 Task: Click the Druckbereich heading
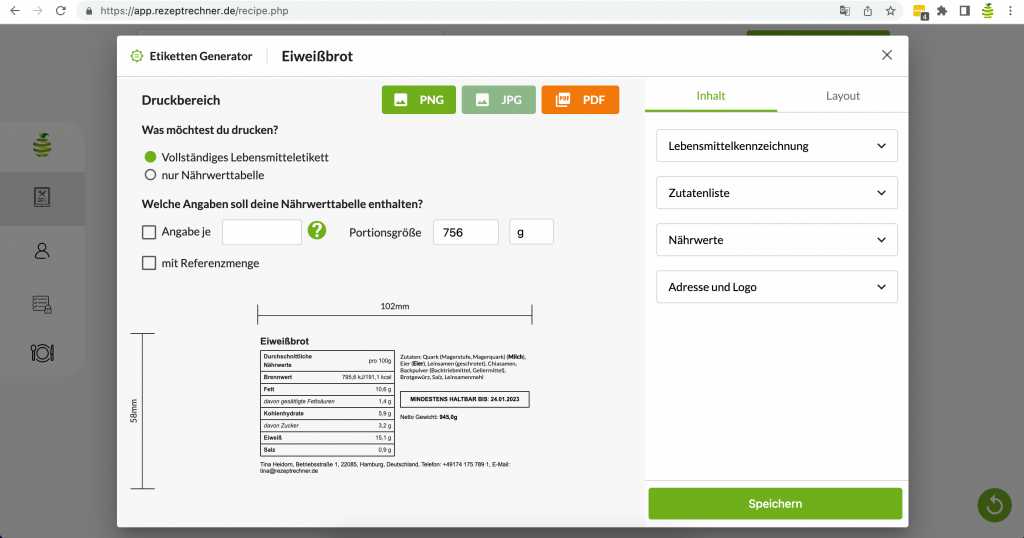181,100
